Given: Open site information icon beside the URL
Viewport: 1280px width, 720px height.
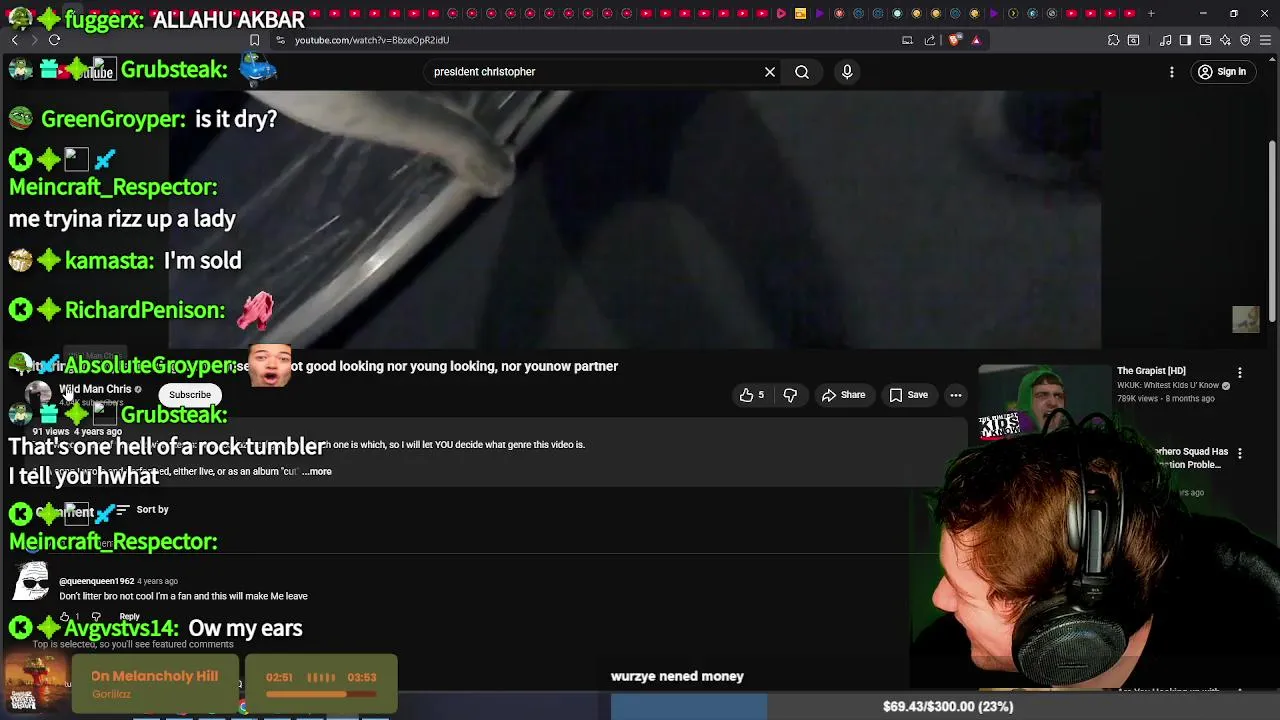Looking at the screenshot, I should 280,40.
